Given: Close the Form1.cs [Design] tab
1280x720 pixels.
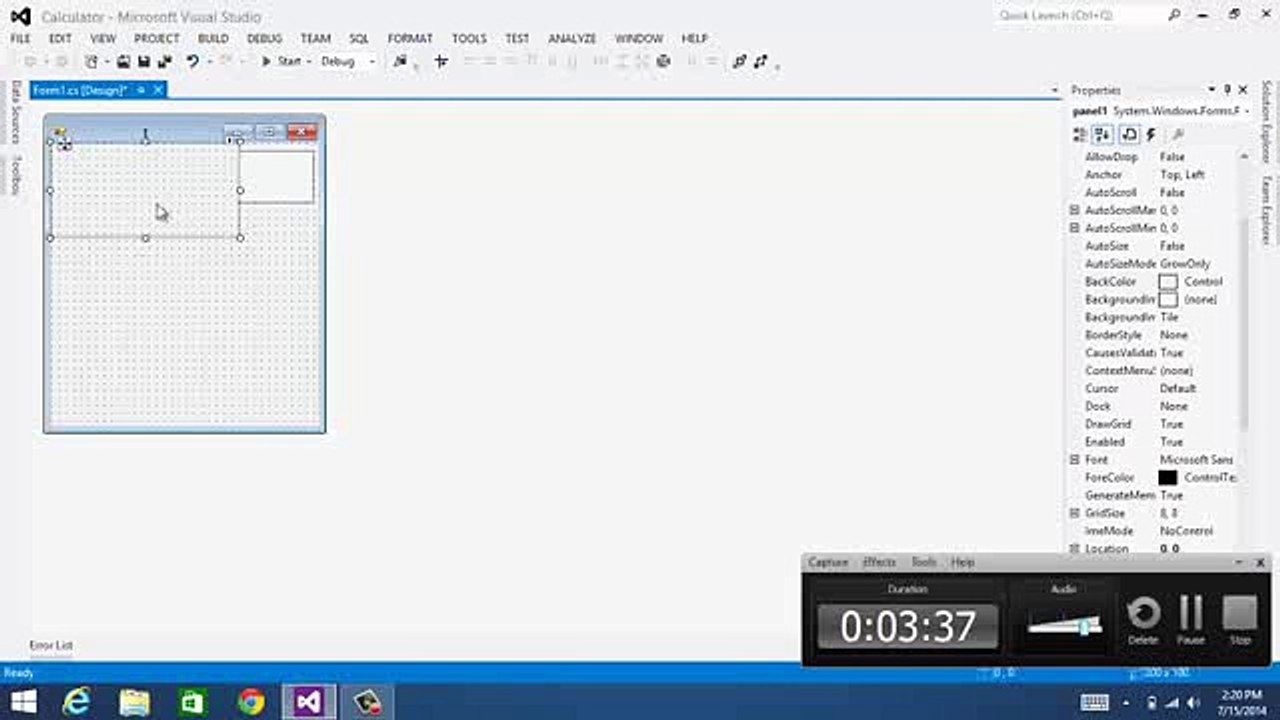Looking at the screenshot, I should point(157,90).
